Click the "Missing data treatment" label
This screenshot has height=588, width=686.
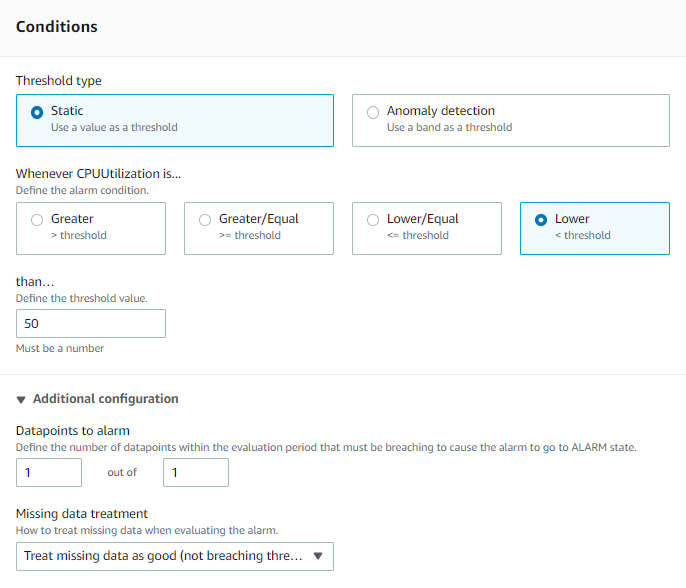click(x=82, y=514)
